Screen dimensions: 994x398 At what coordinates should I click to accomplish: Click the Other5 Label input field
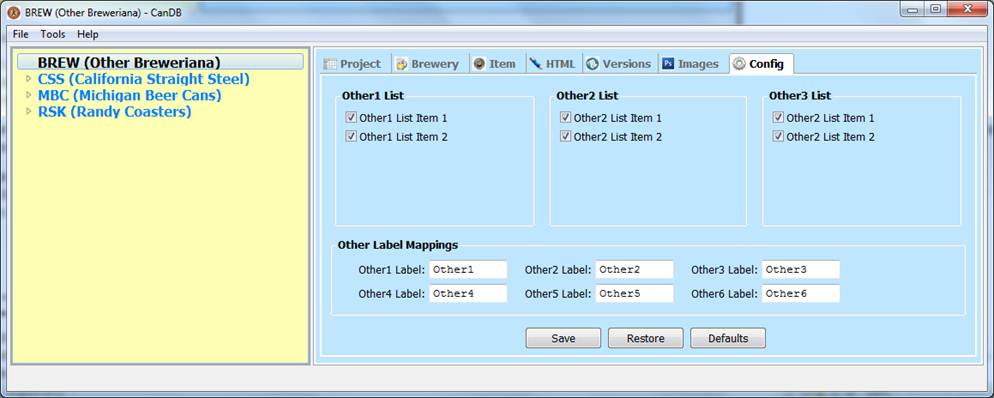pos(634,293)
